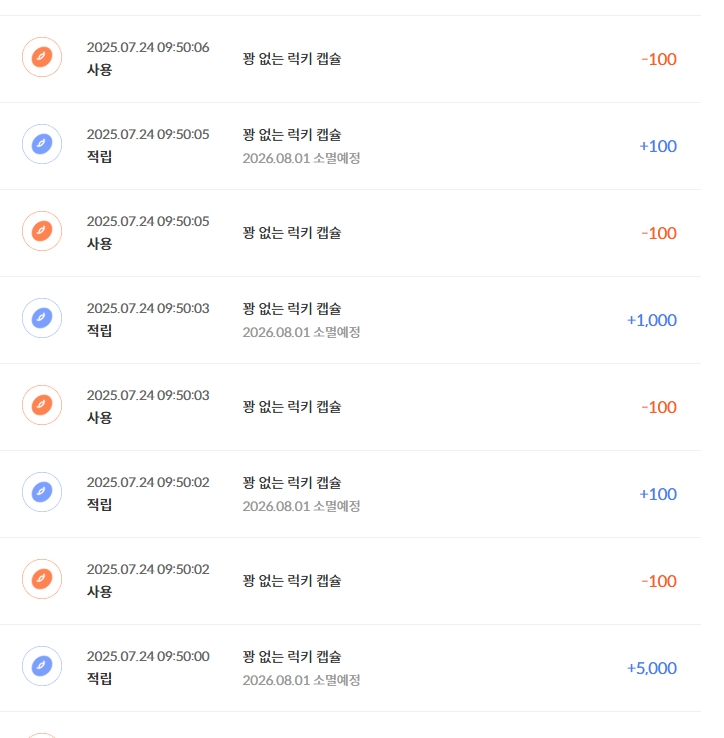Click the -100 amount at 09:50:03

coord(659,407)
